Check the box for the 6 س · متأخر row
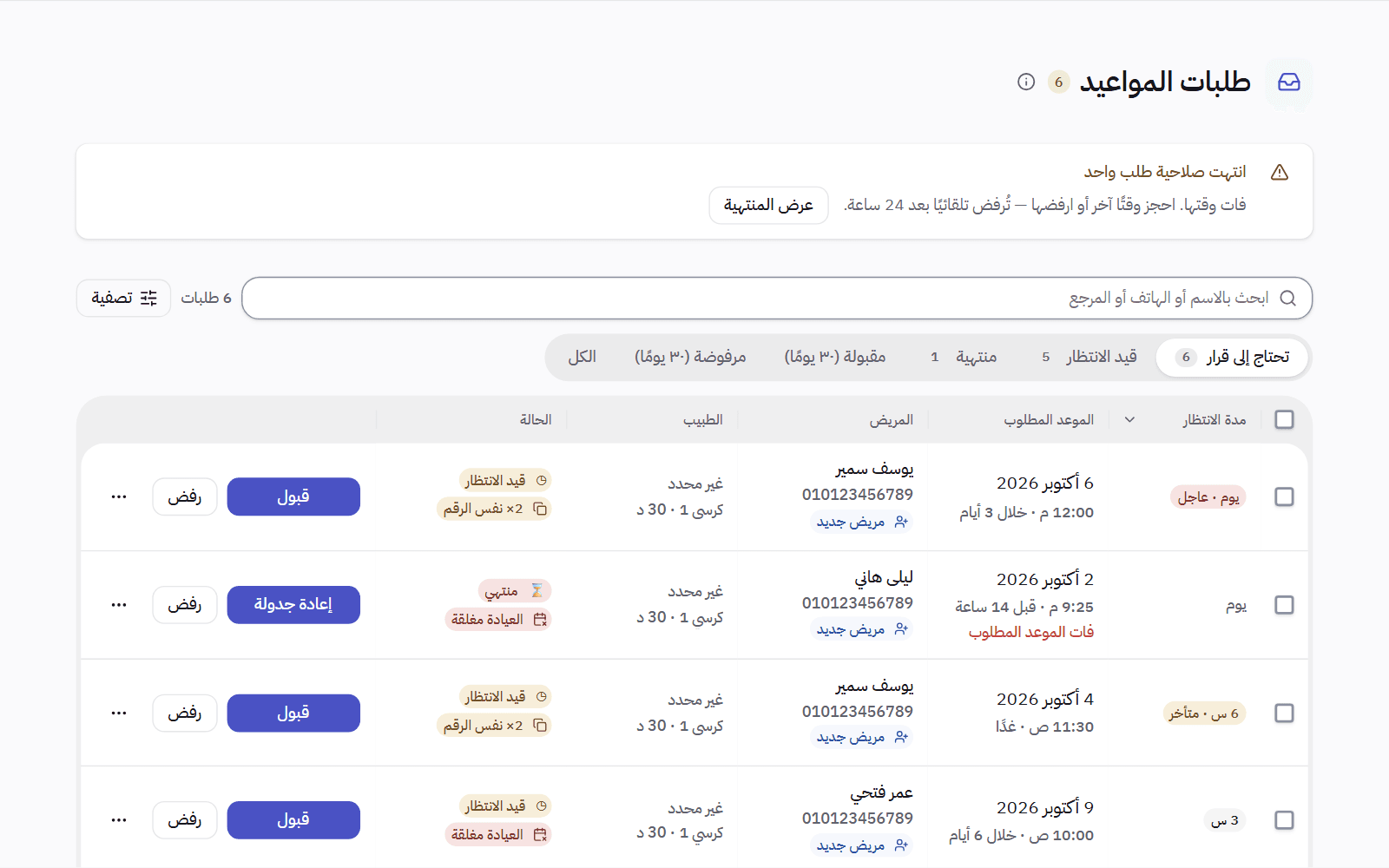This screenshot has width=1389, height=868. coord(1284,713)
